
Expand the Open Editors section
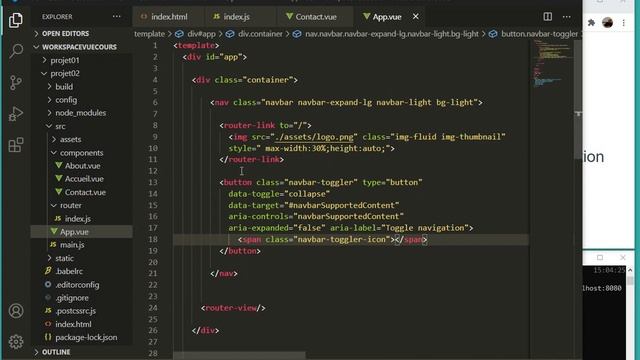point(65,33)
